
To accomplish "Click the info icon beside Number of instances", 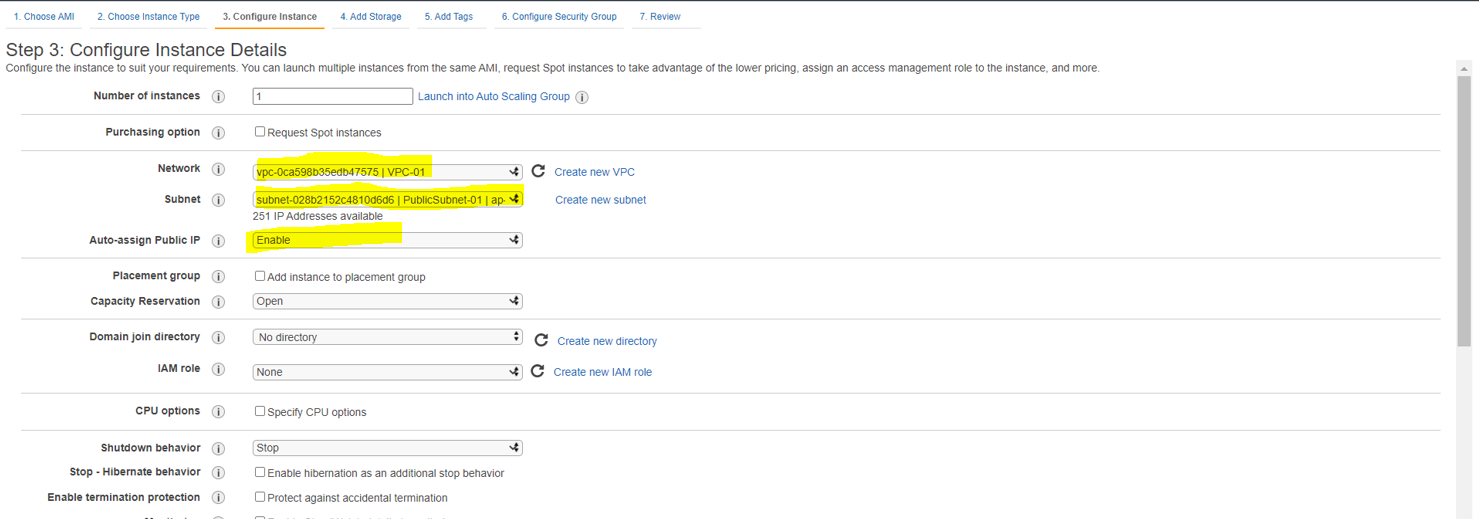I will click(x=218, y=97).
